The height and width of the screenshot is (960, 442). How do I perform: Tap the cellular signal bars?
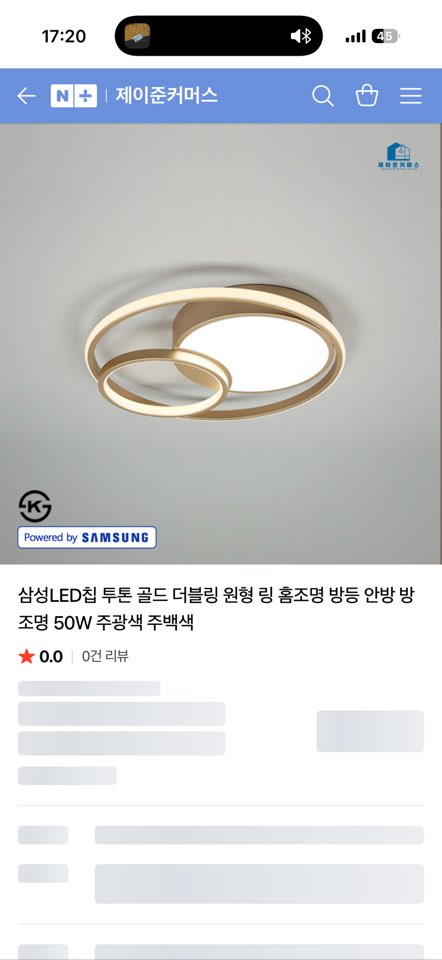point(355,37)
